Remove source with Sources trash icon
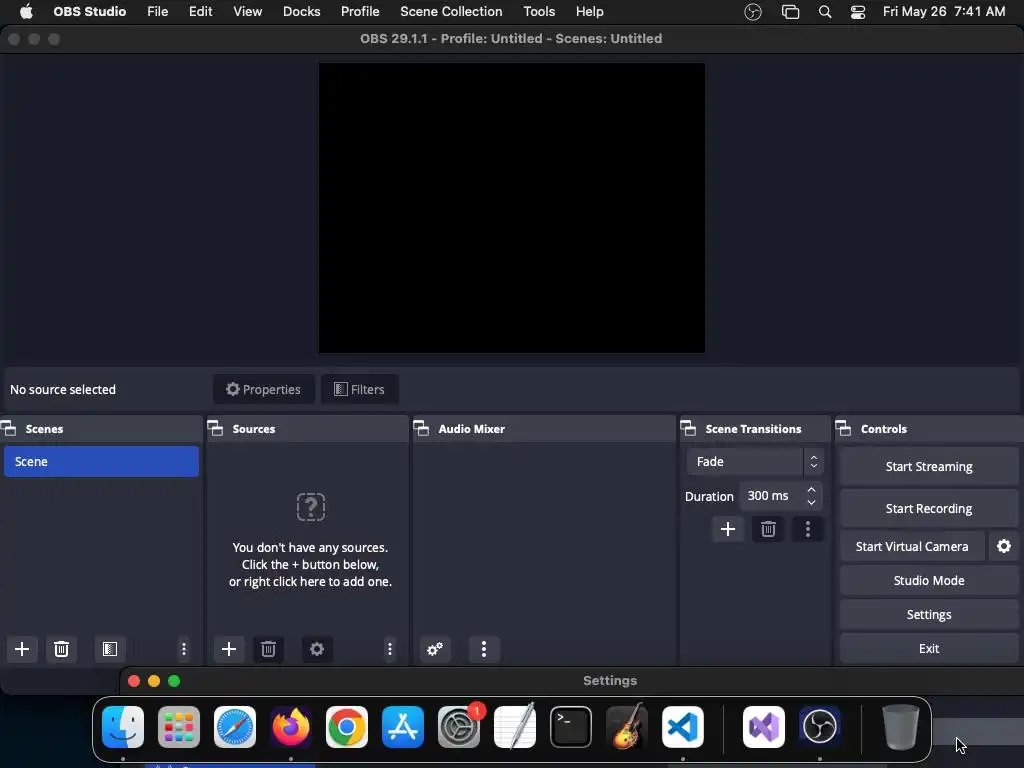This screenshot has width=1024, height=768. click(268, 649)
